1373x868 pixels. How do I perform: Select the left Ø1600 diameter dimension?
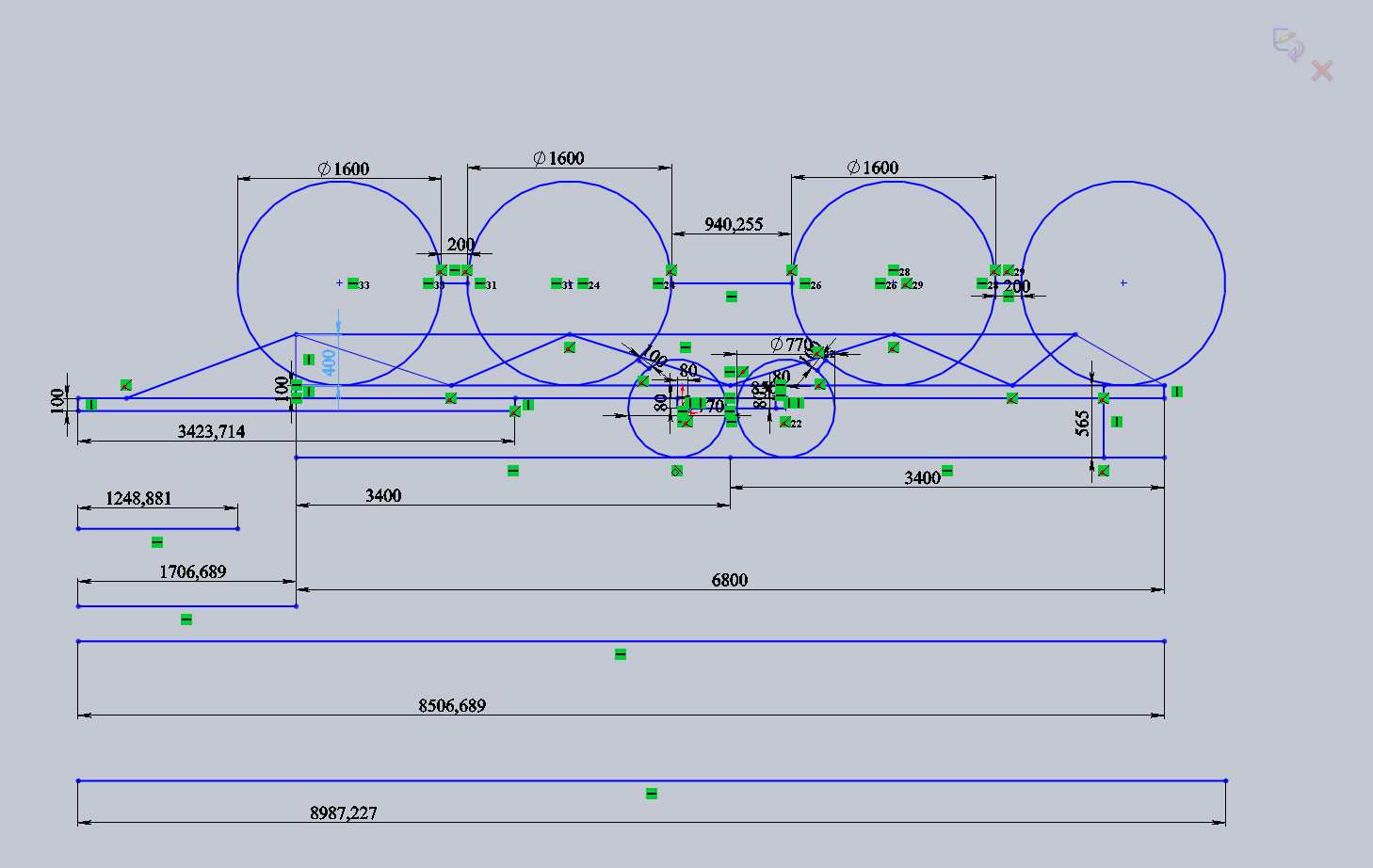pos(344,169)
